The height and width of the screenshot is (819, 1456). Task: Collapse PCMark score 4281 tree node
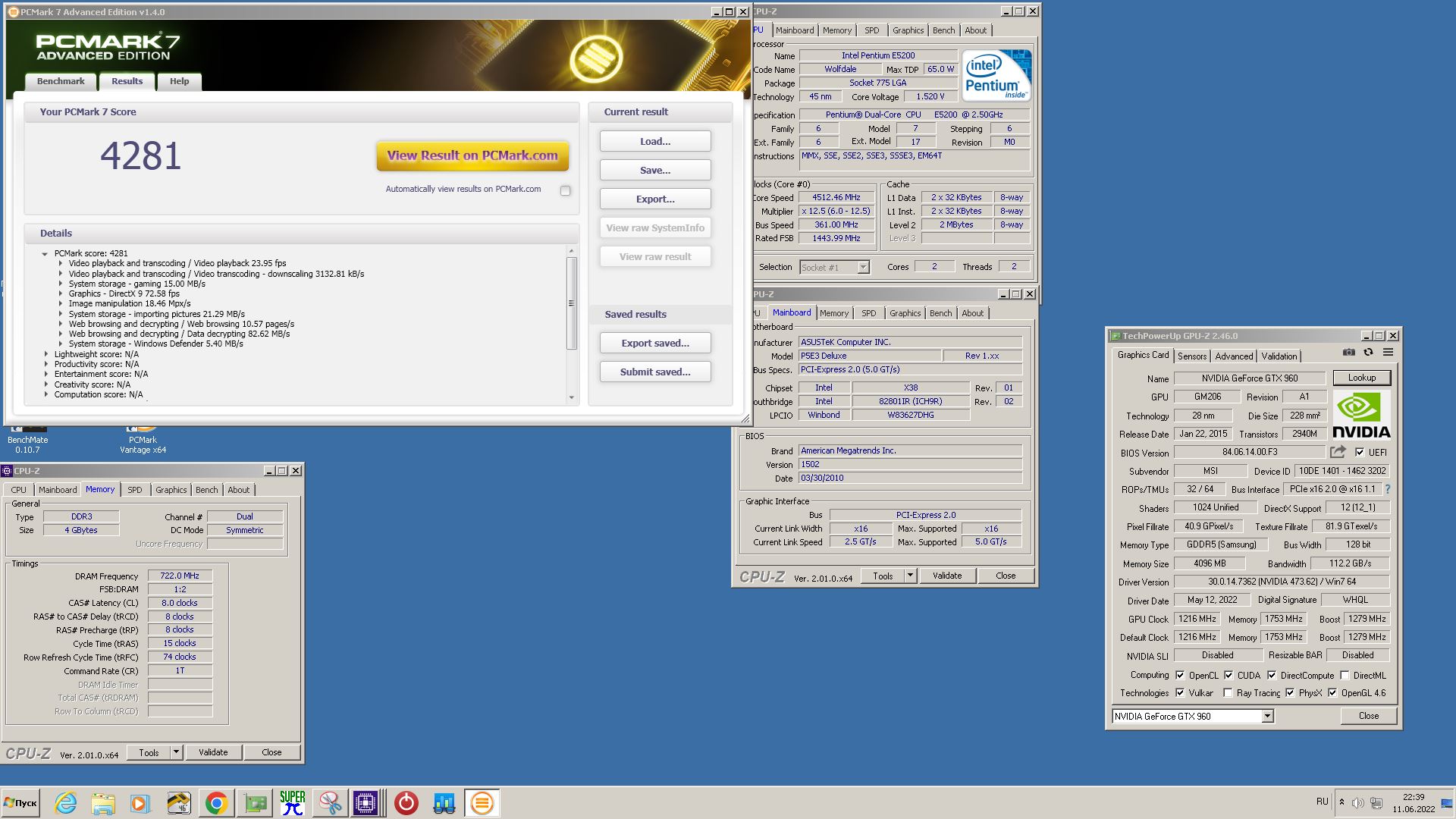[45, 254]
